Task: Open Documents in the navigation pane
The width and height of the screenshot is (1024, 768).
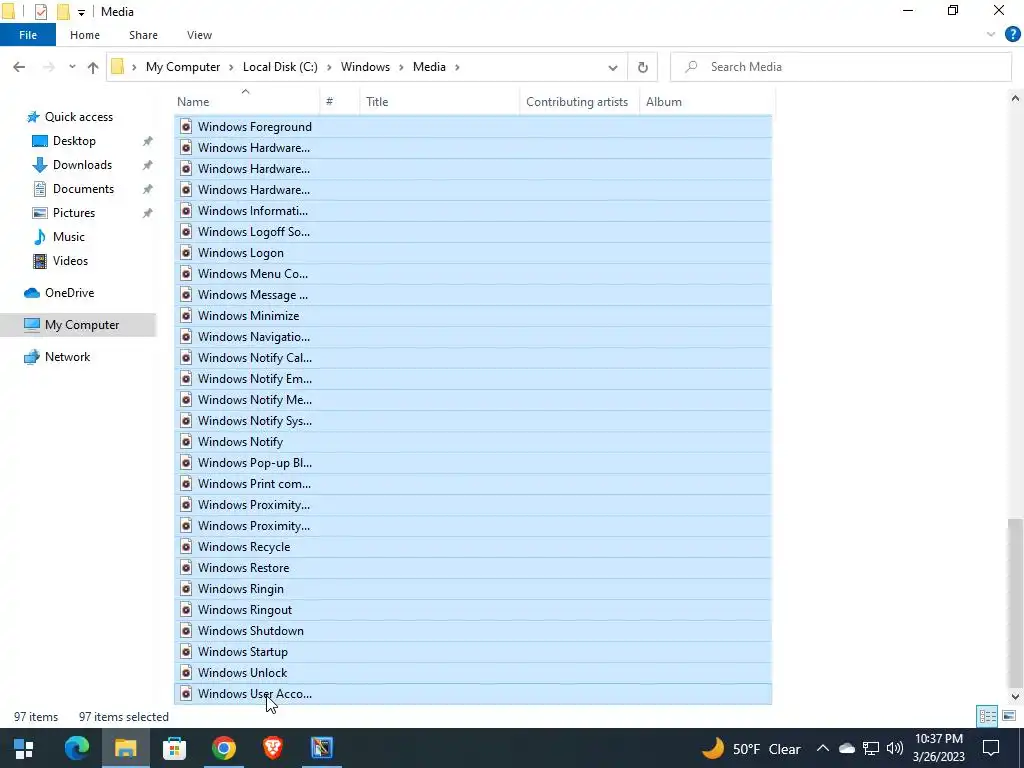Action: (83, 189)
